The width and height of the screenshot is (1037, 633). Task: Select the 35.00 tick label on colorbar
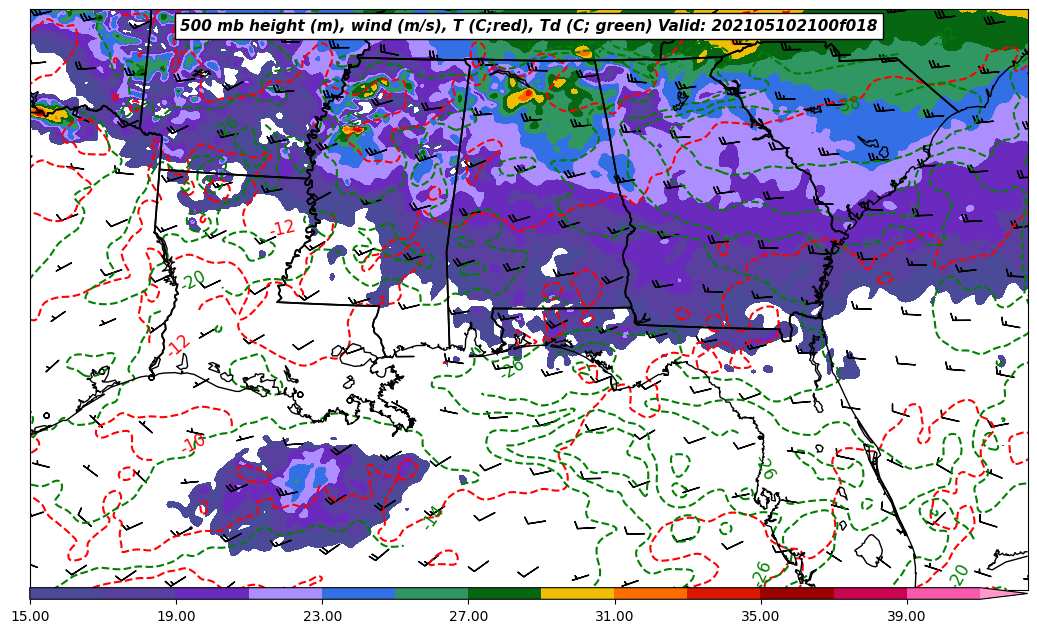(760, 617)
